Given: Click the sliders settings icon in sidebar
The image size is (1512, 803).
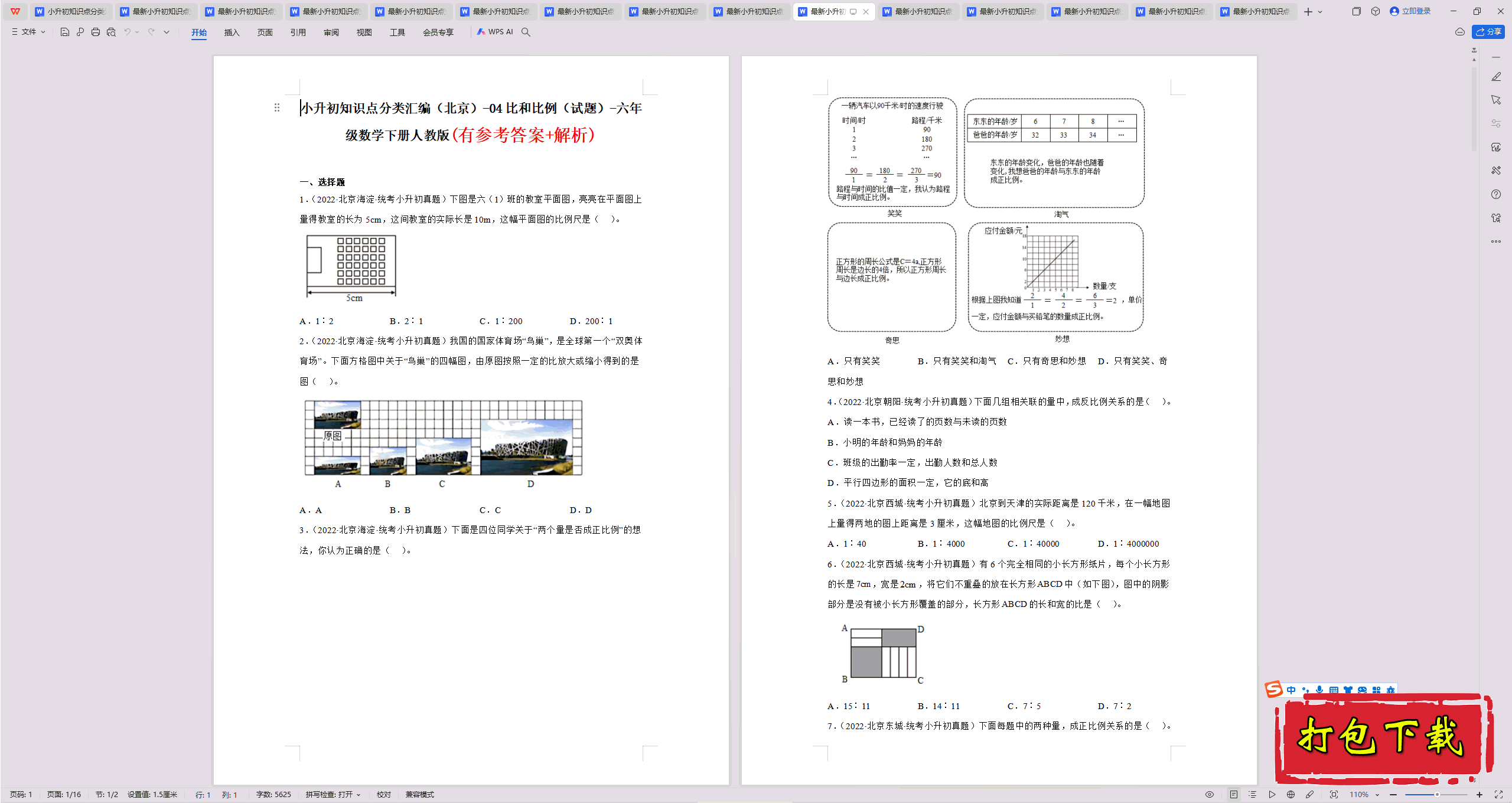Looking at the screenshot, I should click(1496, 123).
